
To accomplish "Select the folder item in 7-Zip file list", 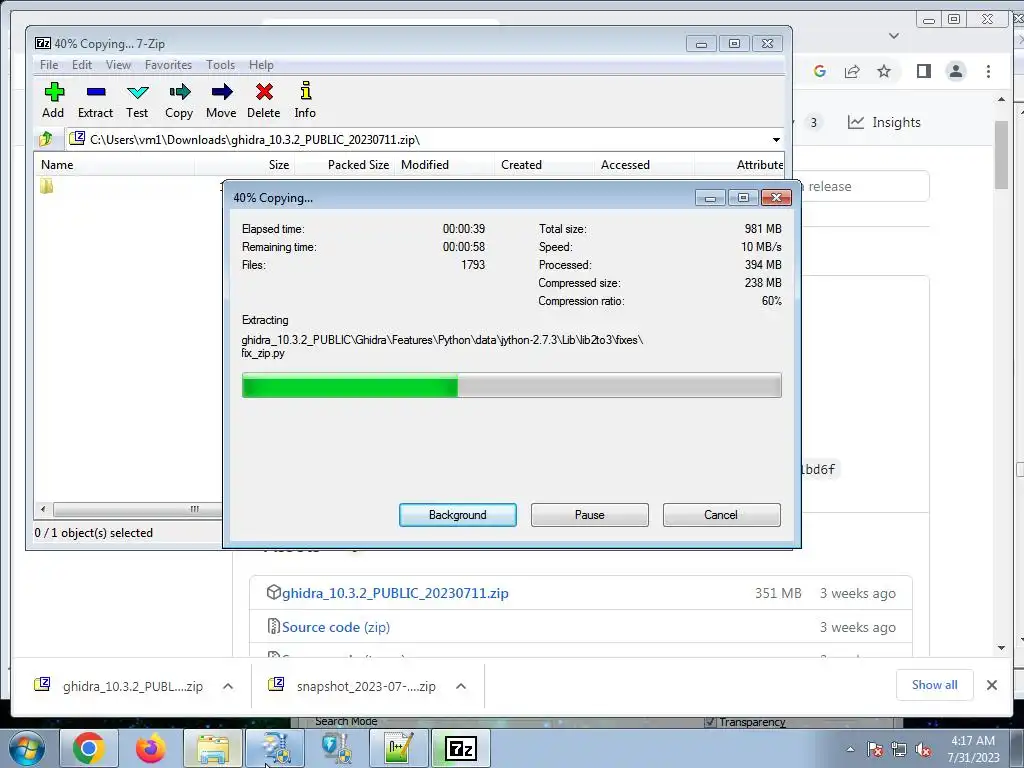I will [x=46, y=187].
